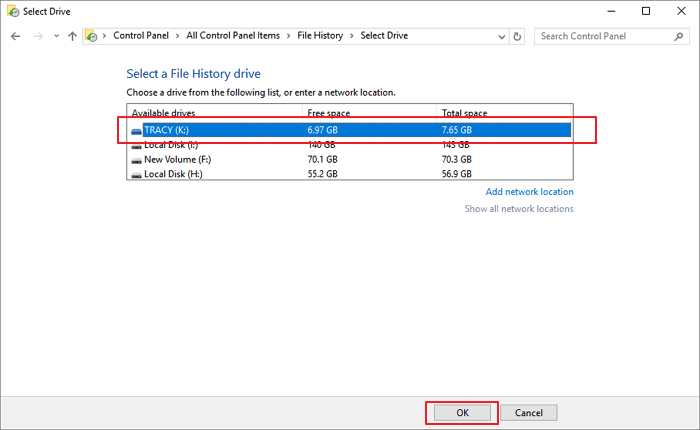Click the 55.2 GB free space value
Image resolution: width=700 pixels, height=430 pixels.
tap(322, 174)
